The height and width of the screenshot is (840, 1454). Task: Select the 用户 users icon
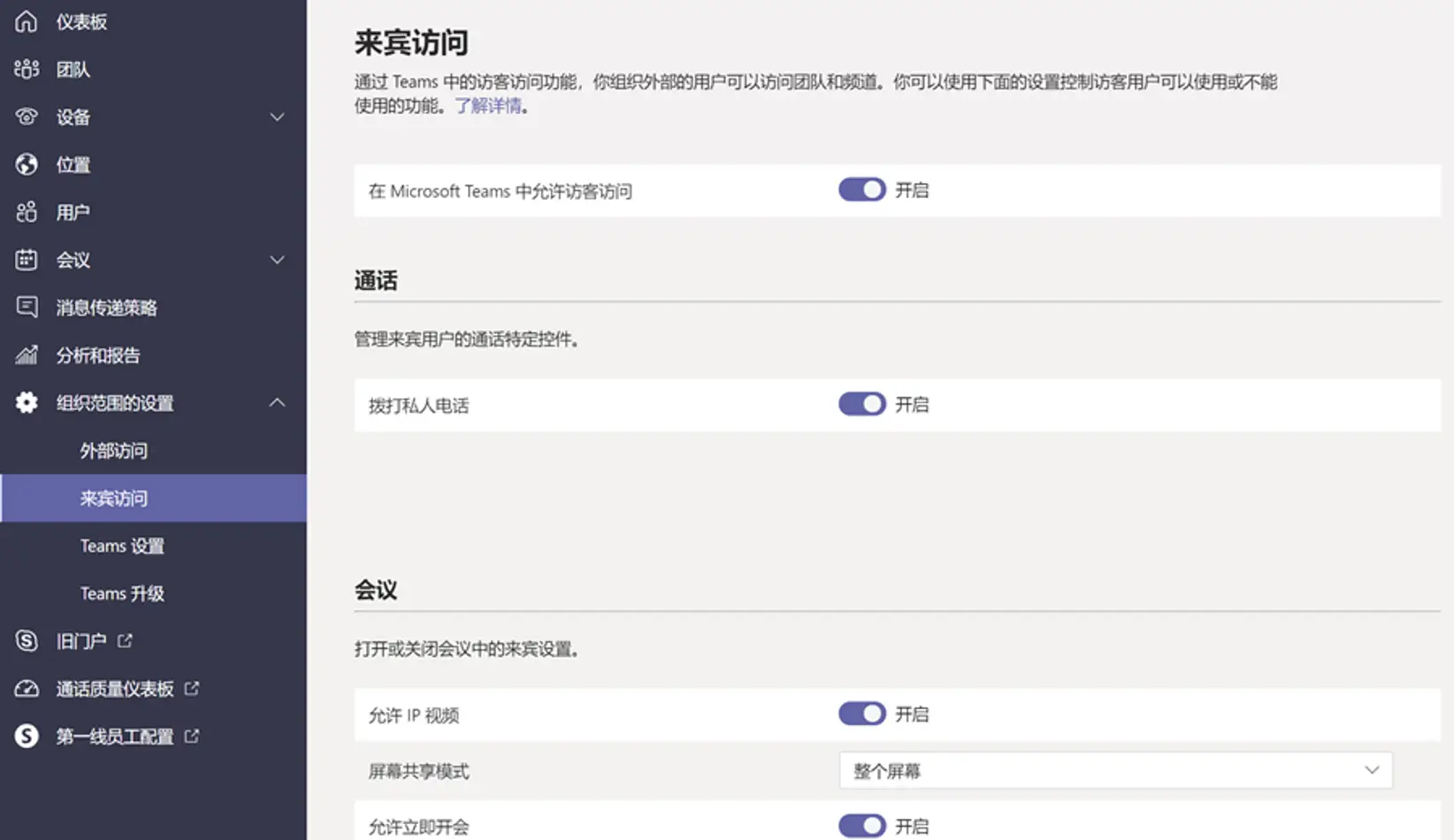pos(26,212)
